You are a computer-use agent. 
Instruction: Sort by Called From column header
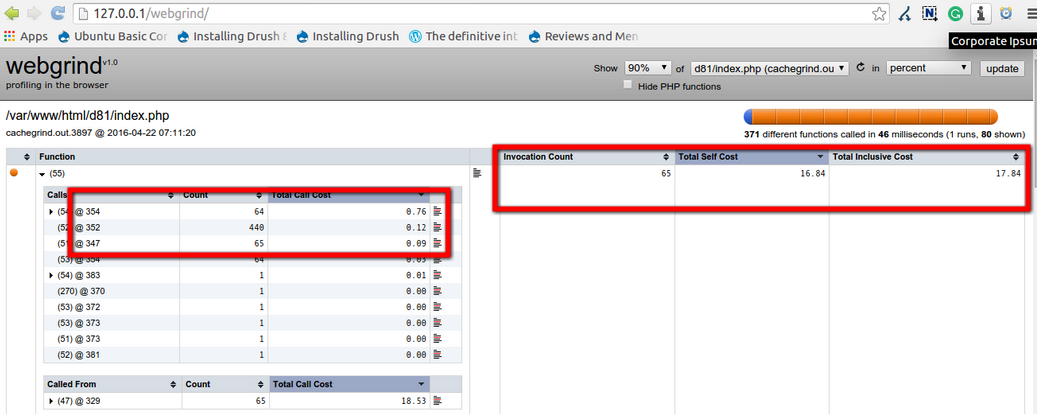(112, 384)
